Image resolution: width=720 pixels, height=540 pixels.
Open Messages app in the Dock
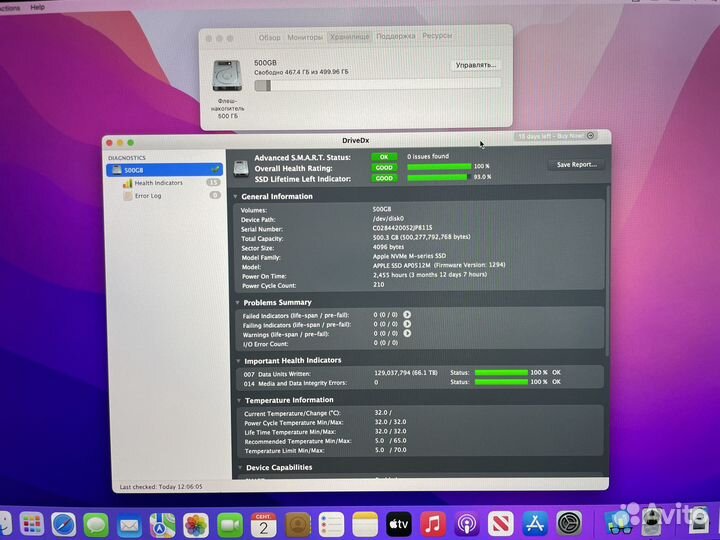point(96,524)
